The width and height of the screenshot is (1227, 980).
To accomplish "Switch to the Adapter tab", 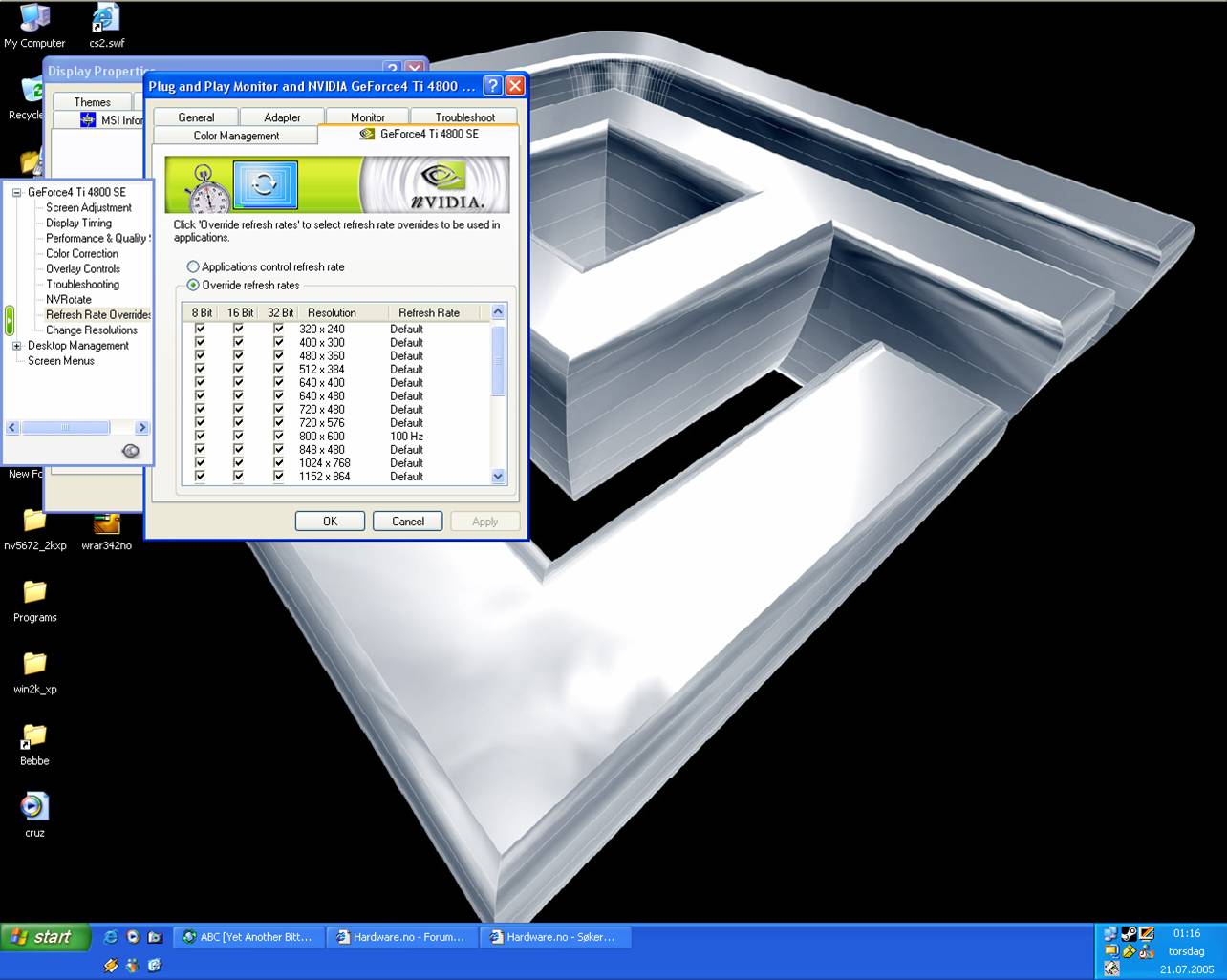I will (282, 117).
